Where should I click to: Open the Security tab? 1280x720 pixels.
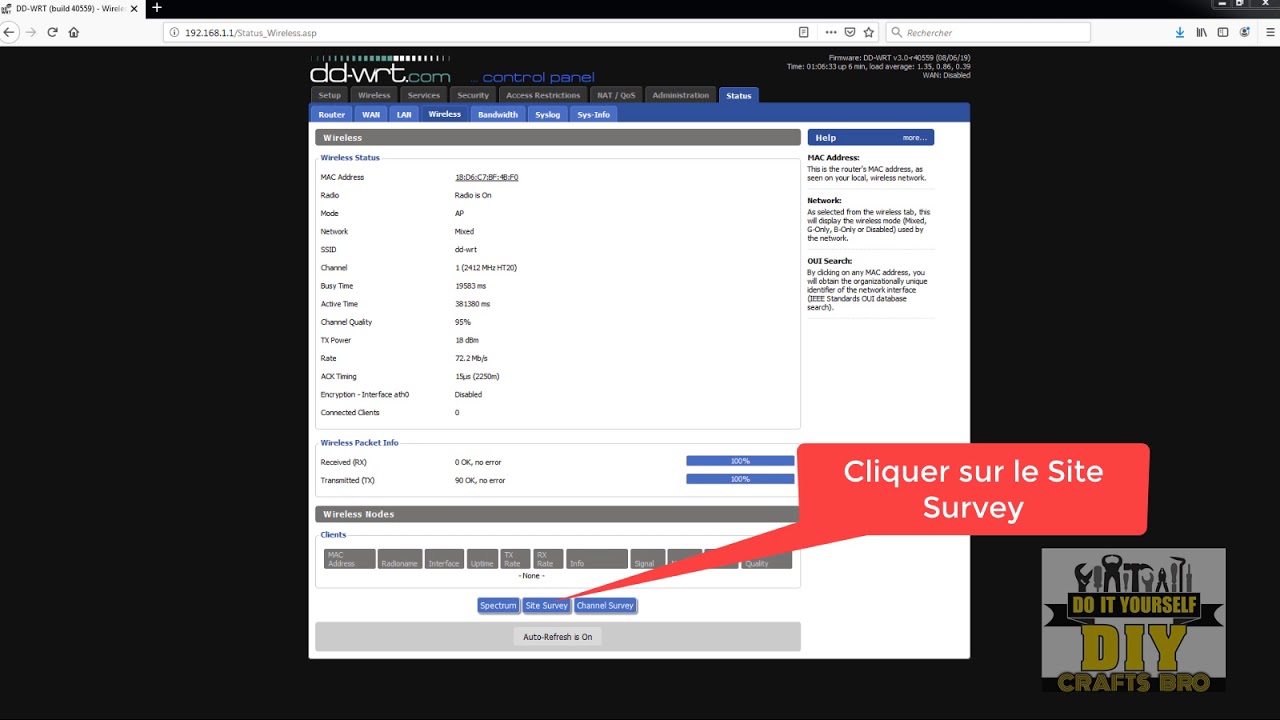(473, 95)
